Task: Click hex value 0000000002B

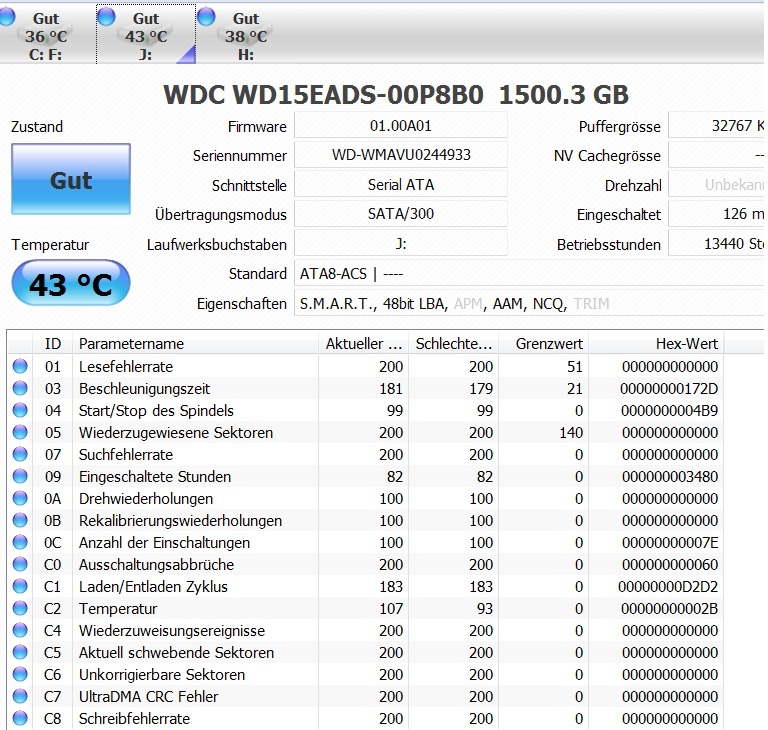Action: coord(670,608)
